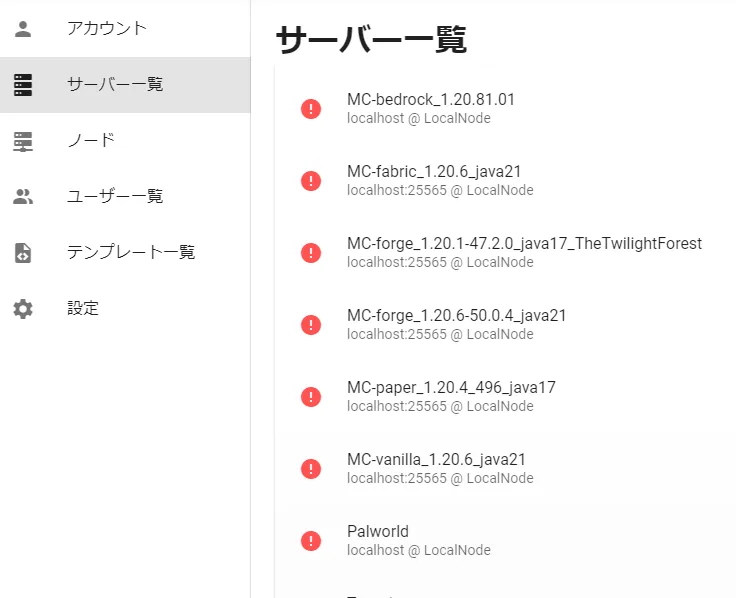The image size is (736, 598).
Task: Open the アカウント menu item
Action: tap(107, 28)
